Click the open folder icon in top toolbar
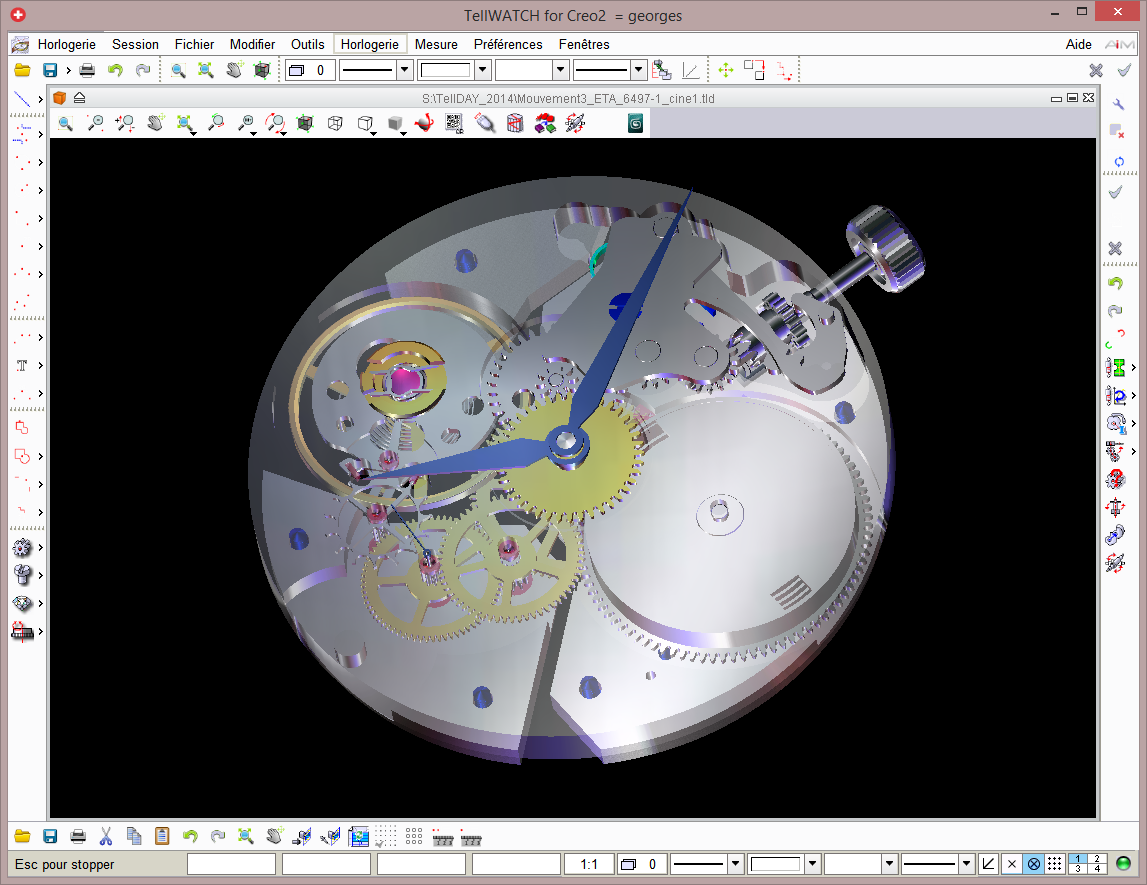Screen dimensions: 1147x885 (x=22, y=70)
